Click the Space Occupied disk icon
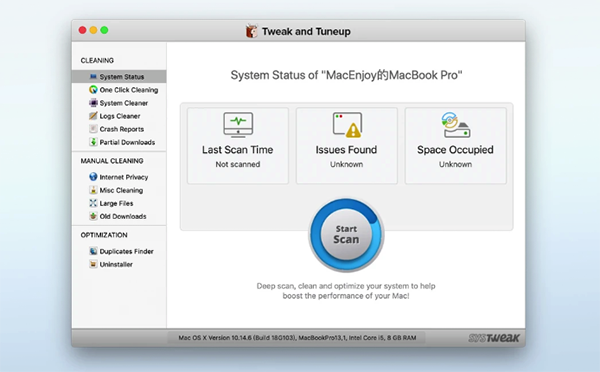This screenshot has height=372, width=600. pos(455,125)
